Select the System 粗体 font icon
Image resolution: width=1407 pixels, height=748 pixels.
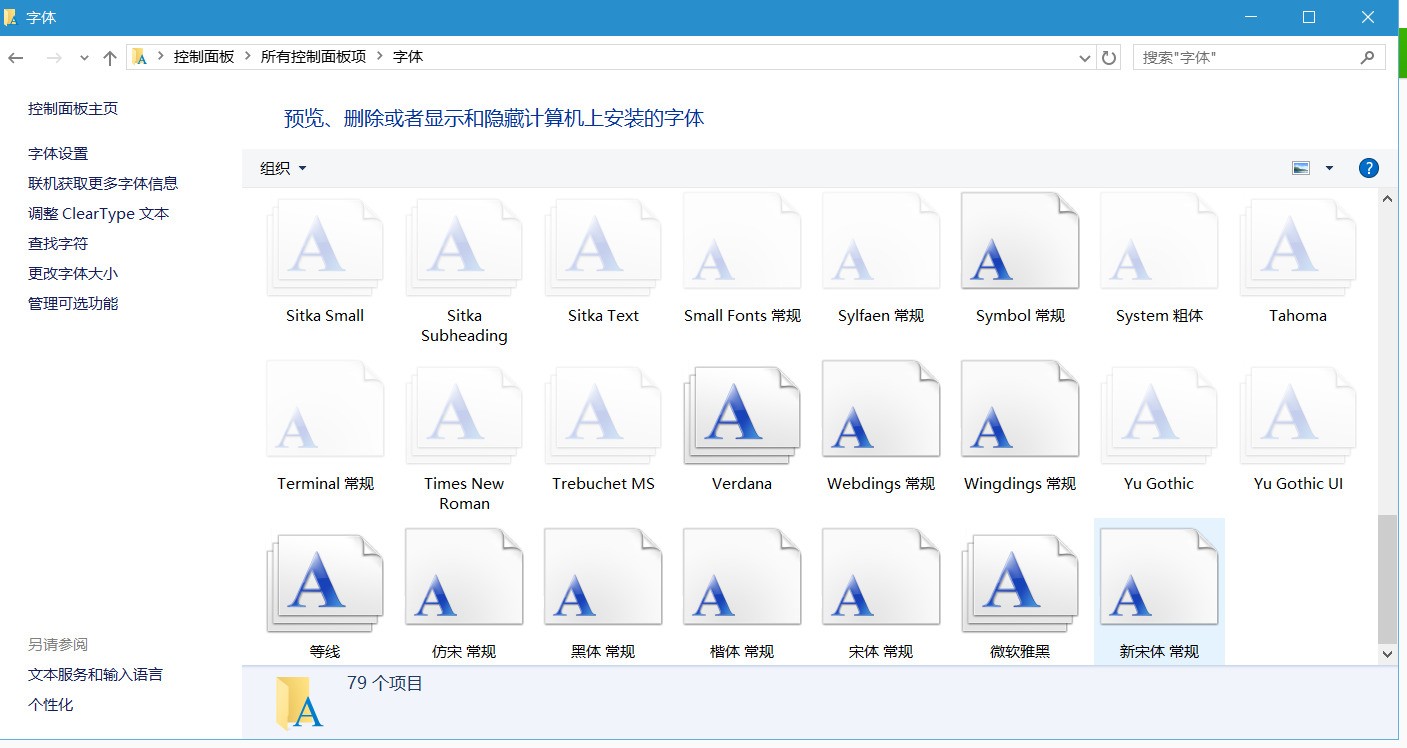[x=1159, y=241]
